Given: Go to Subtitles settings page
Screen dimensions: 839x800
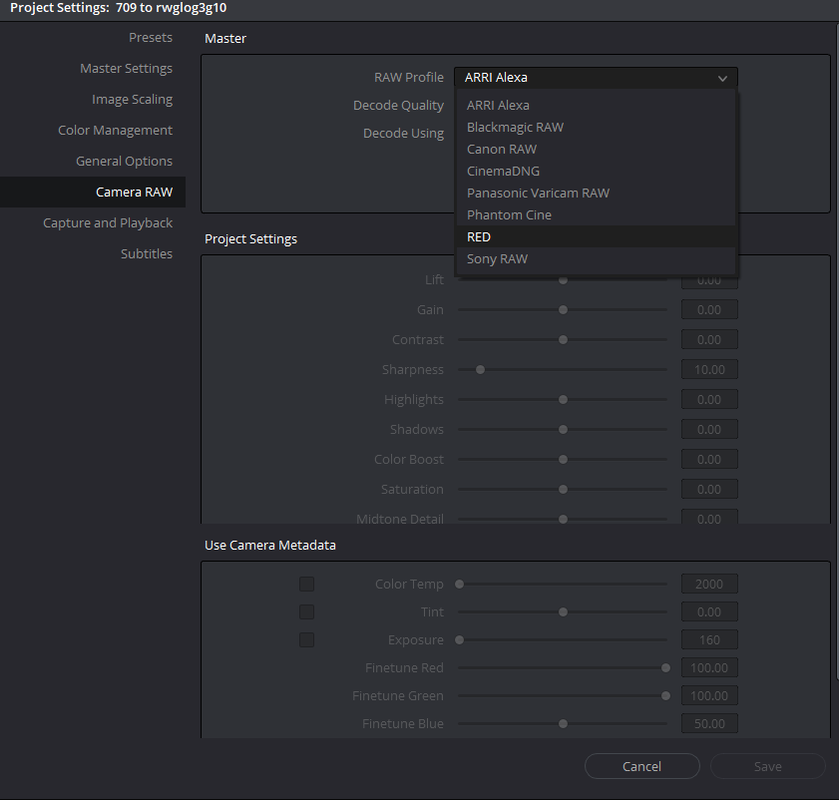Looking at the screenshot, I should (147, 254).
